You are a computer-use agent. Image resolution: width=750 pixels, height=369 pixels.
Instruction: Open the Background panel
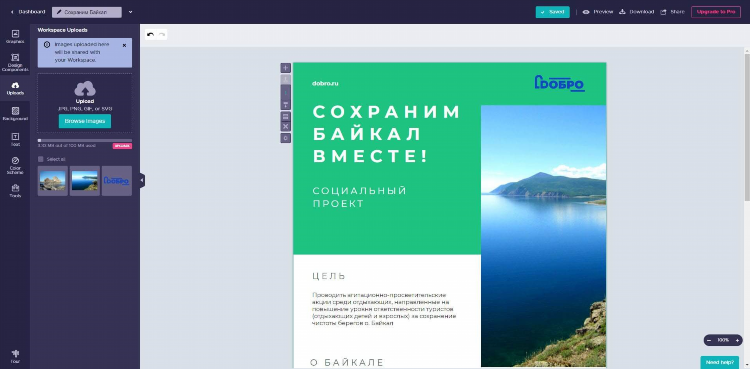click(x=15, y=114)
